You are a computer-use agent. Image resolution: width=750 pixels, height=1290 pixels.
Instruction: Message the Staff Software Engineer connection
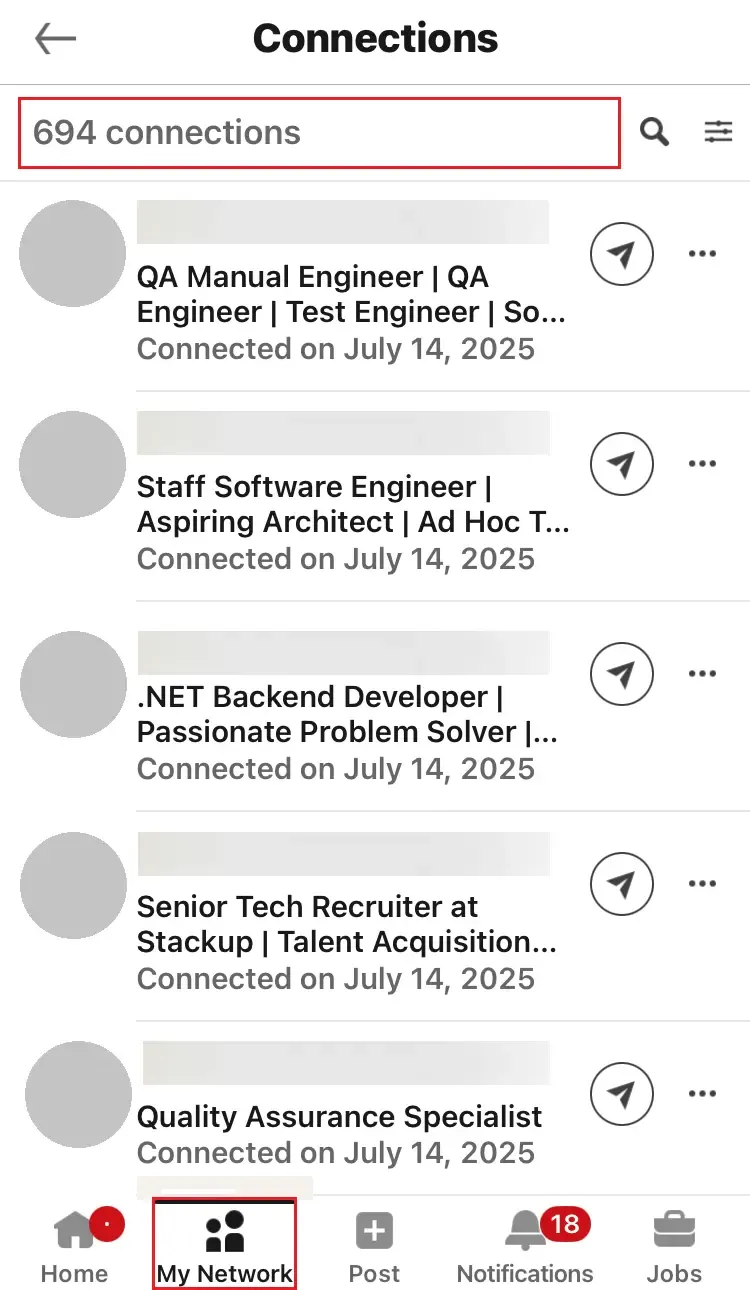[621, 464]
